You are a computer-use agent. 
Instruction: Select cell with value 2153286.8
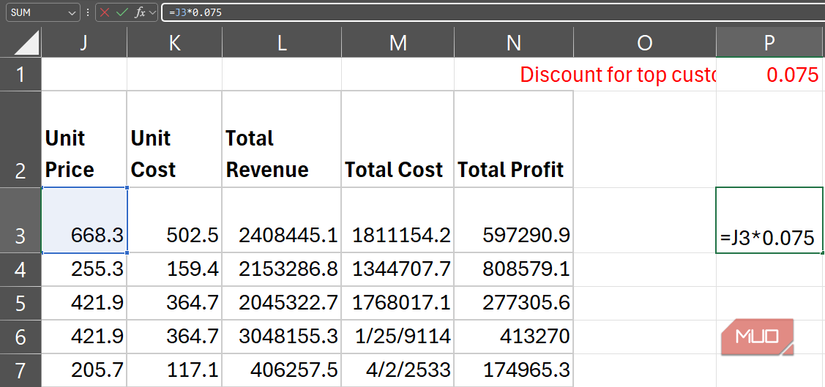click(281, 269)
